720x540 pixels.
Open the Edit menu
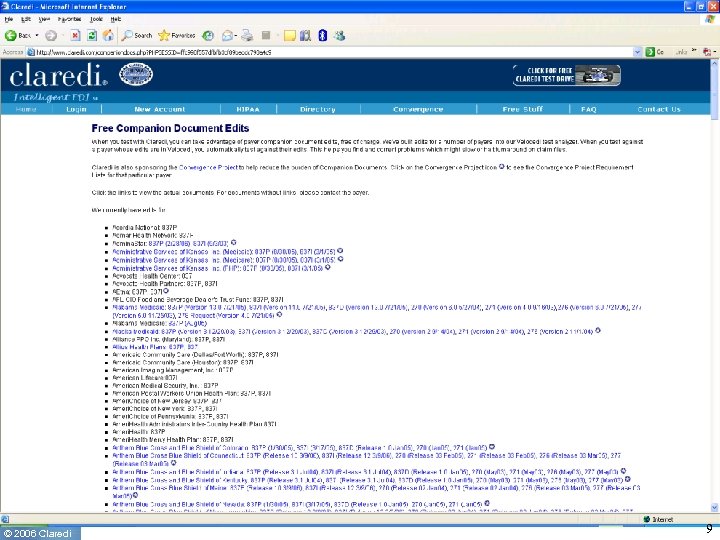click(26, 19)
